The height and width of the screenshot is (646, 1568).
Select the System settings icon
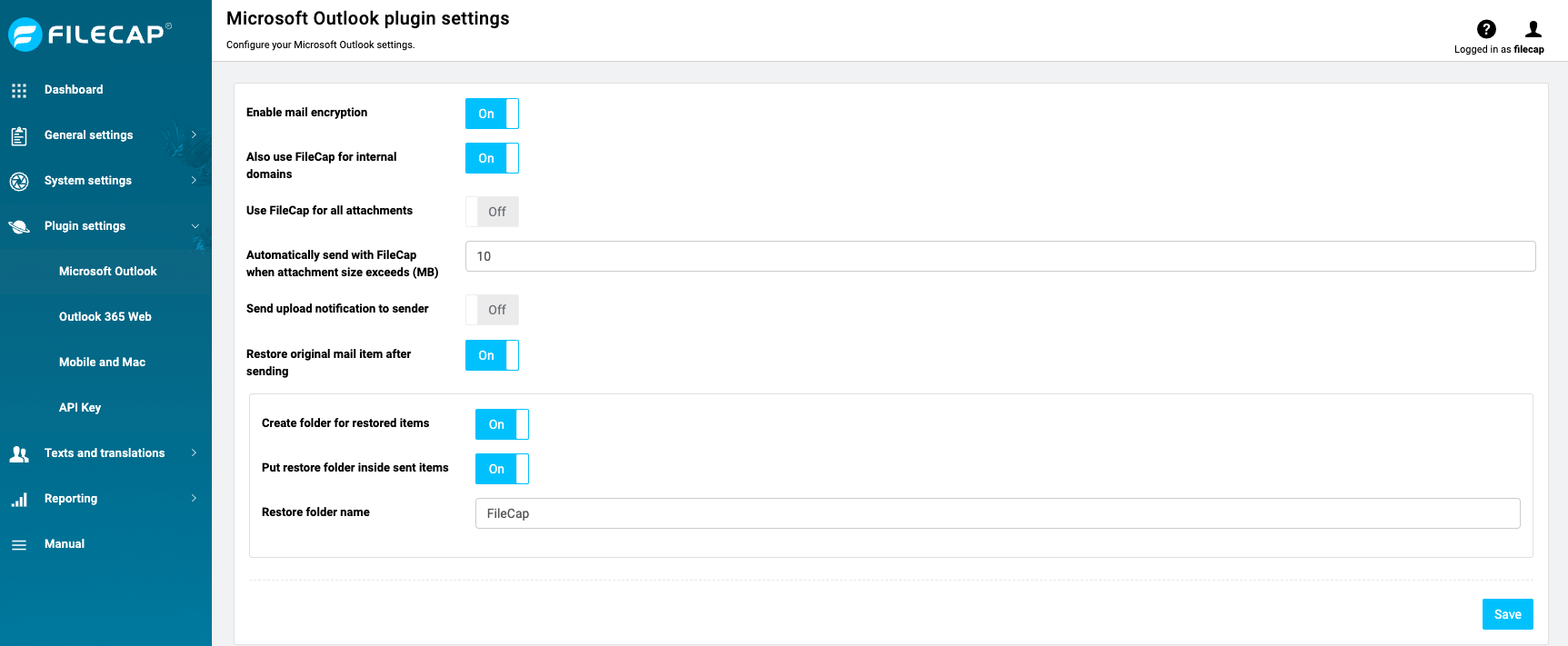click(x=19, y=180)
